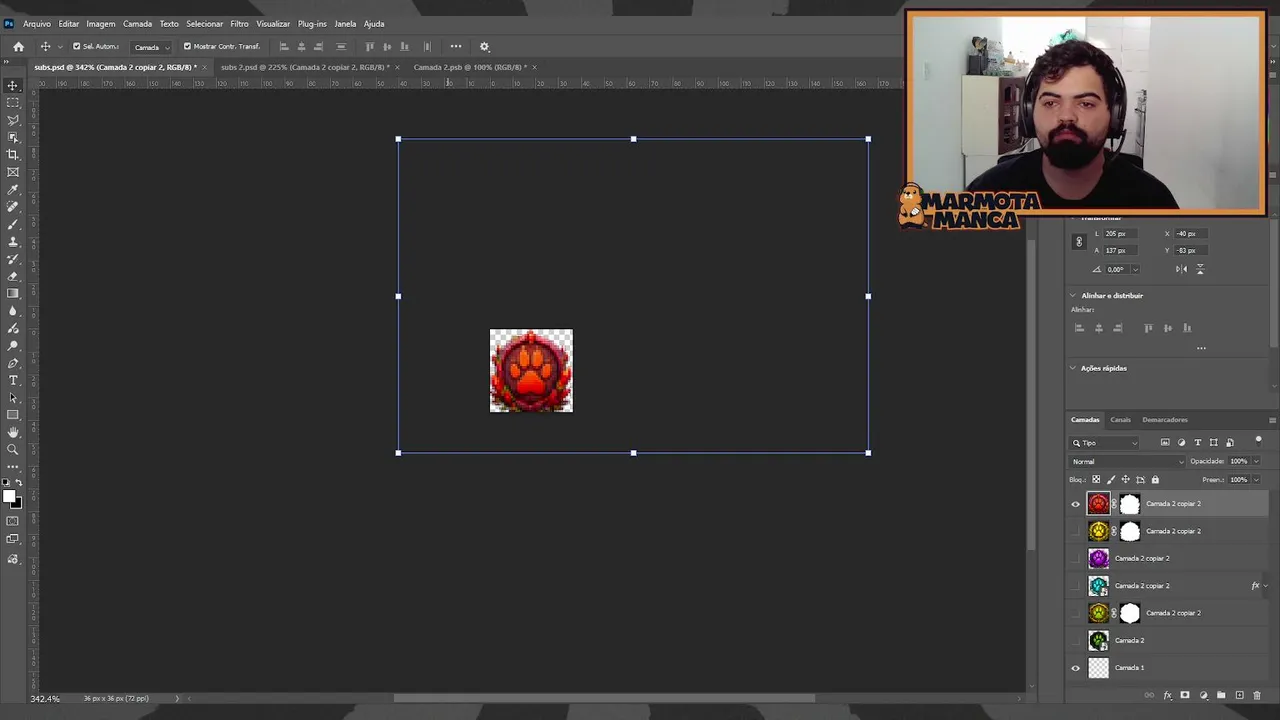This screenshot has width=1280, height=720.
Task: Select the Move tool
Action: pos(13,85)
